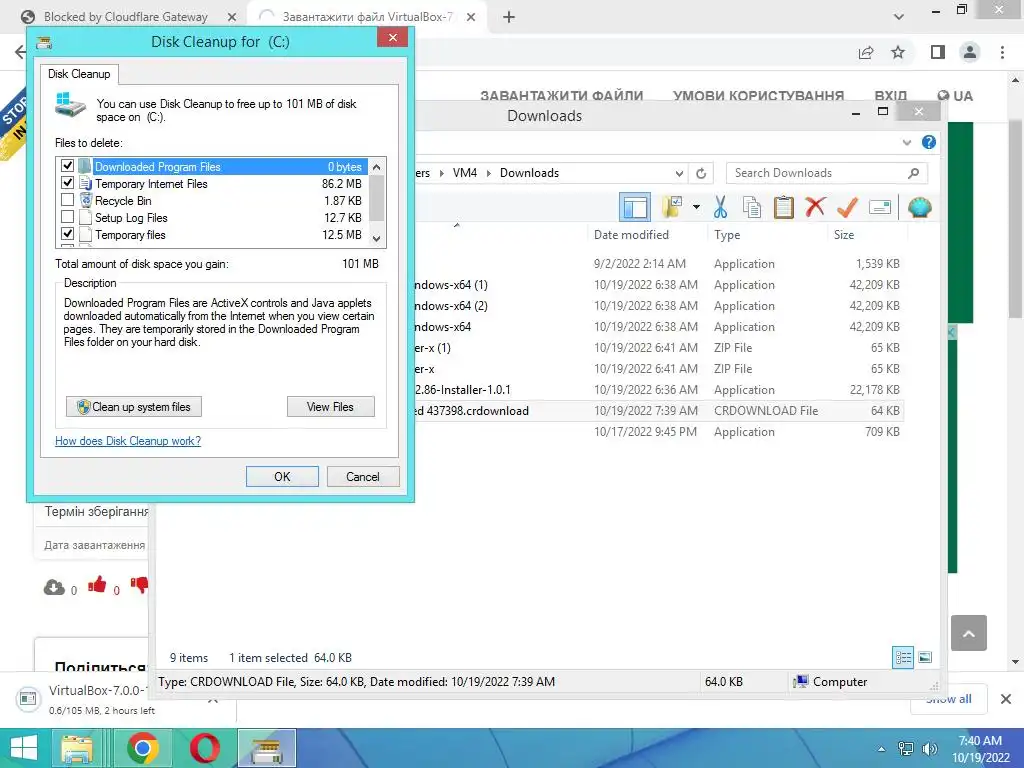Toggle Chrome side panel icon
This screenshot has width=1024, height=768.
pyautogui.click(x=938, y=52)
